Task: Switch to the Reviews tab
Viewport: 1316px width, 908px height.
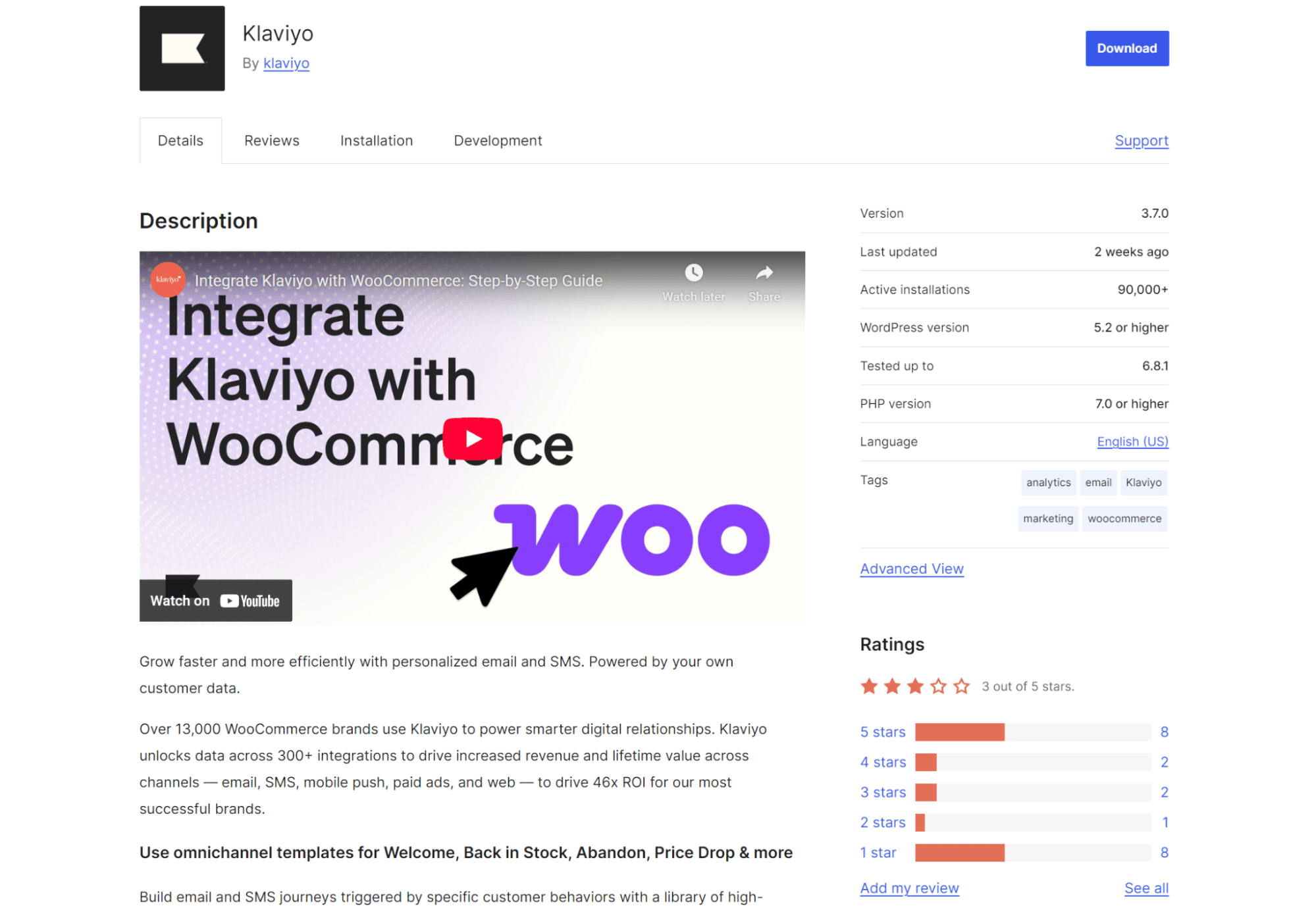Action: point(271,140)
